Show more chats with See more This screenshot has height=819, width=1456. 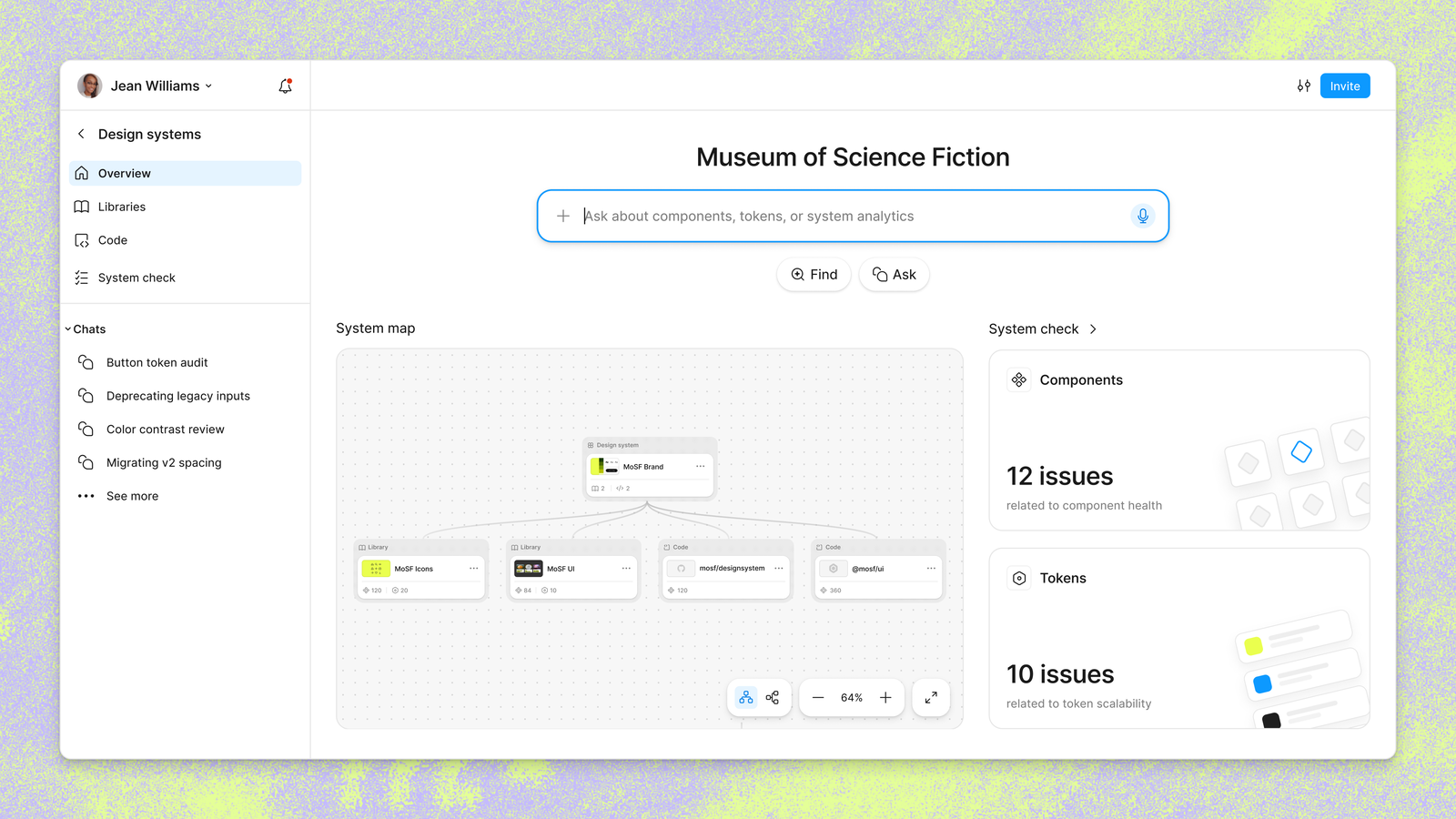coord(132,496)
